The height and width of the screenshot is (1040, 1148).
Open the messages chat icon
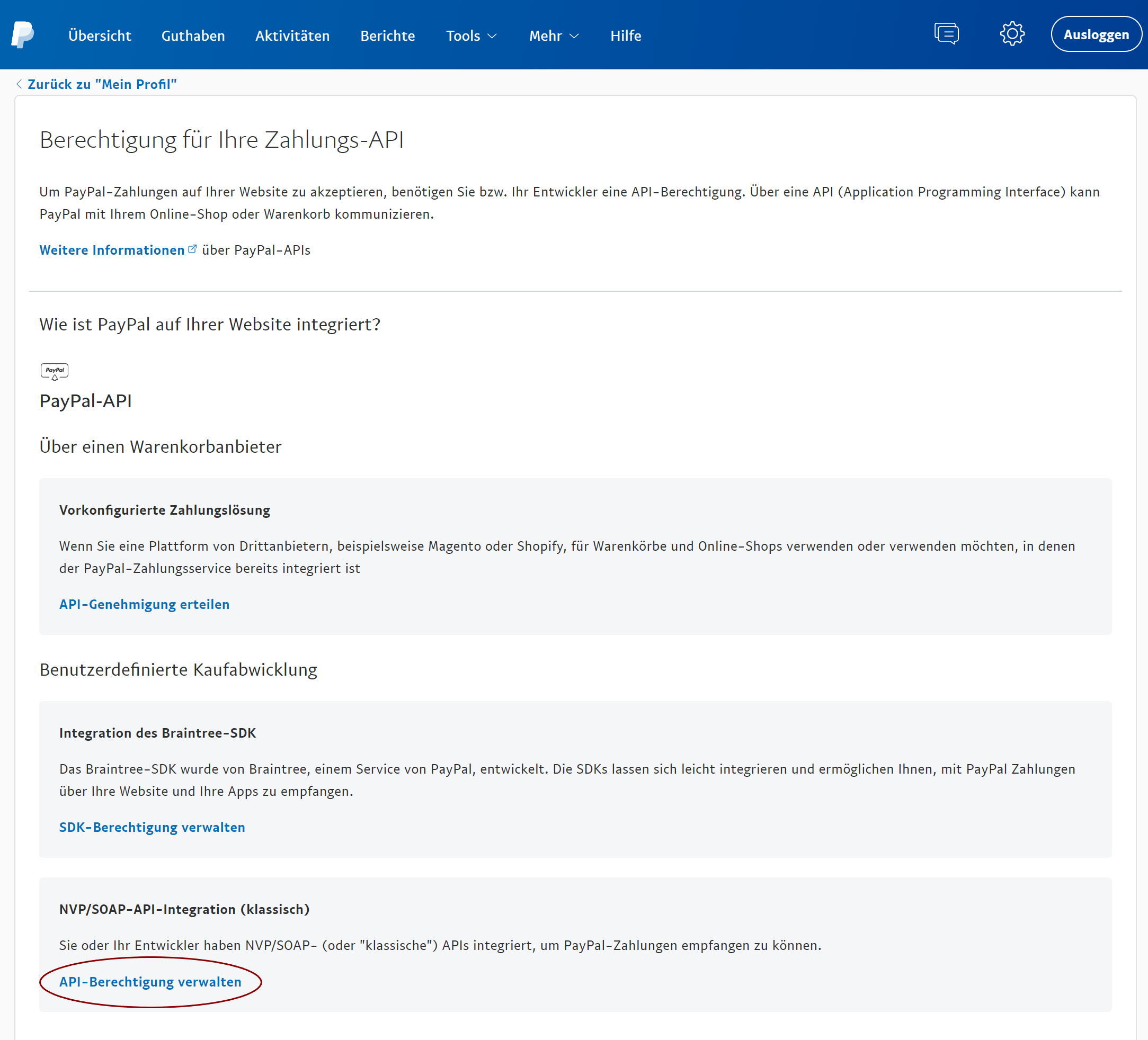(946, 33)
